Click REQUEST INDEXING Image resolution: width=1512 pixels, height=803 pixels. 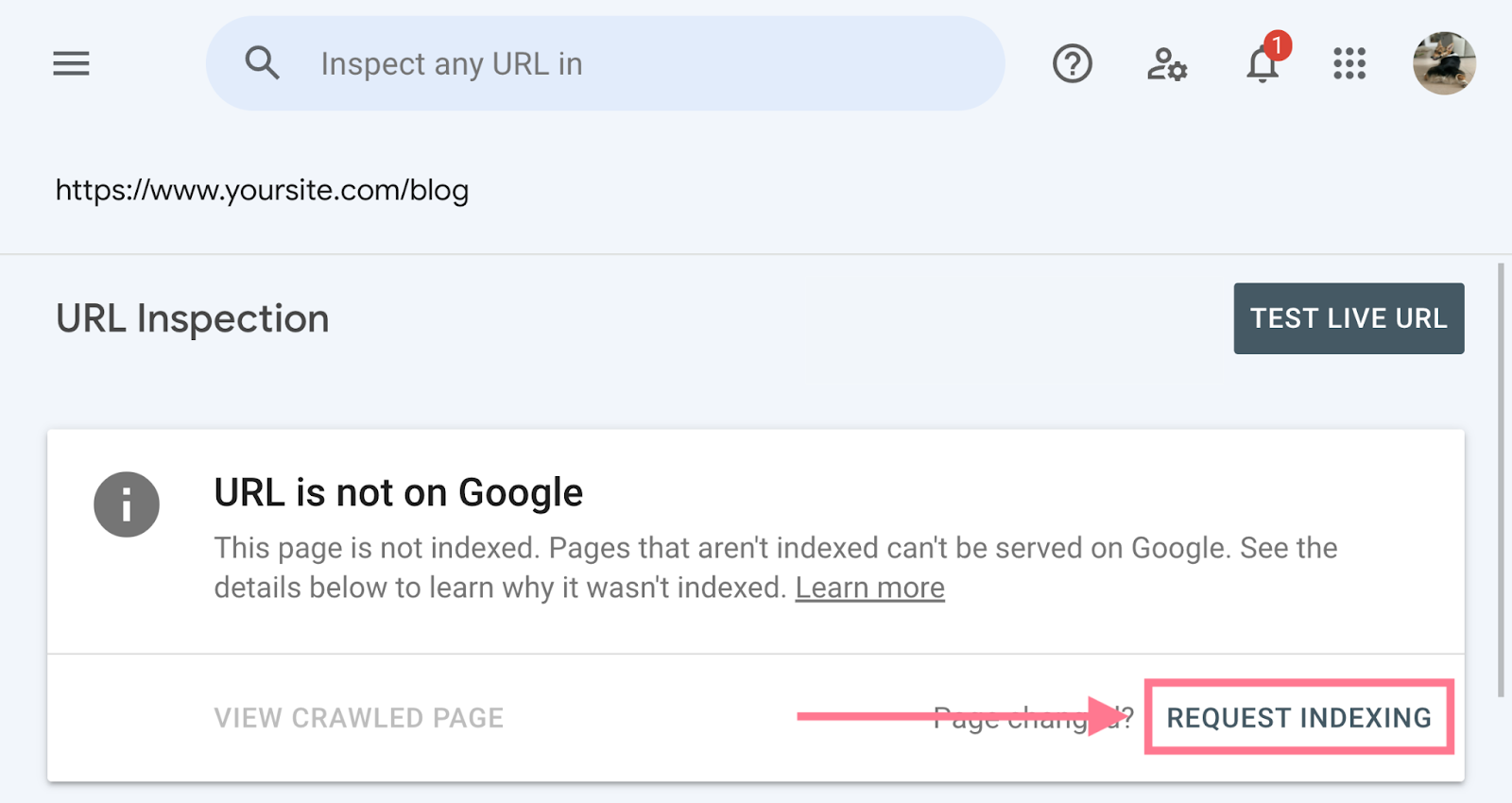pyautogui.click(x=1298, y=718)
